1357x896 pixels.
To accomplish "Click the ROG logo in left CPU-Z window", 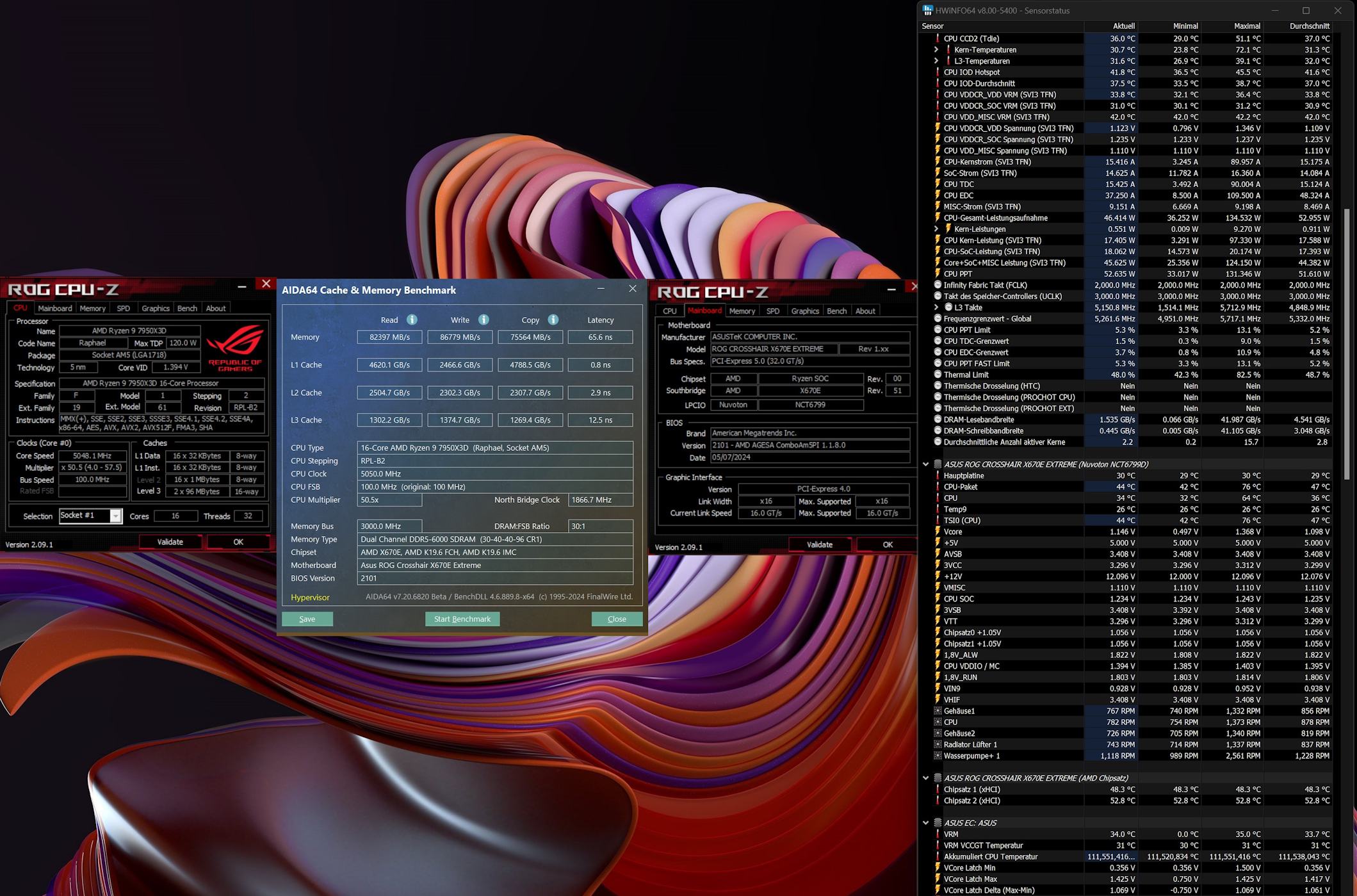I will click(235, 348).
